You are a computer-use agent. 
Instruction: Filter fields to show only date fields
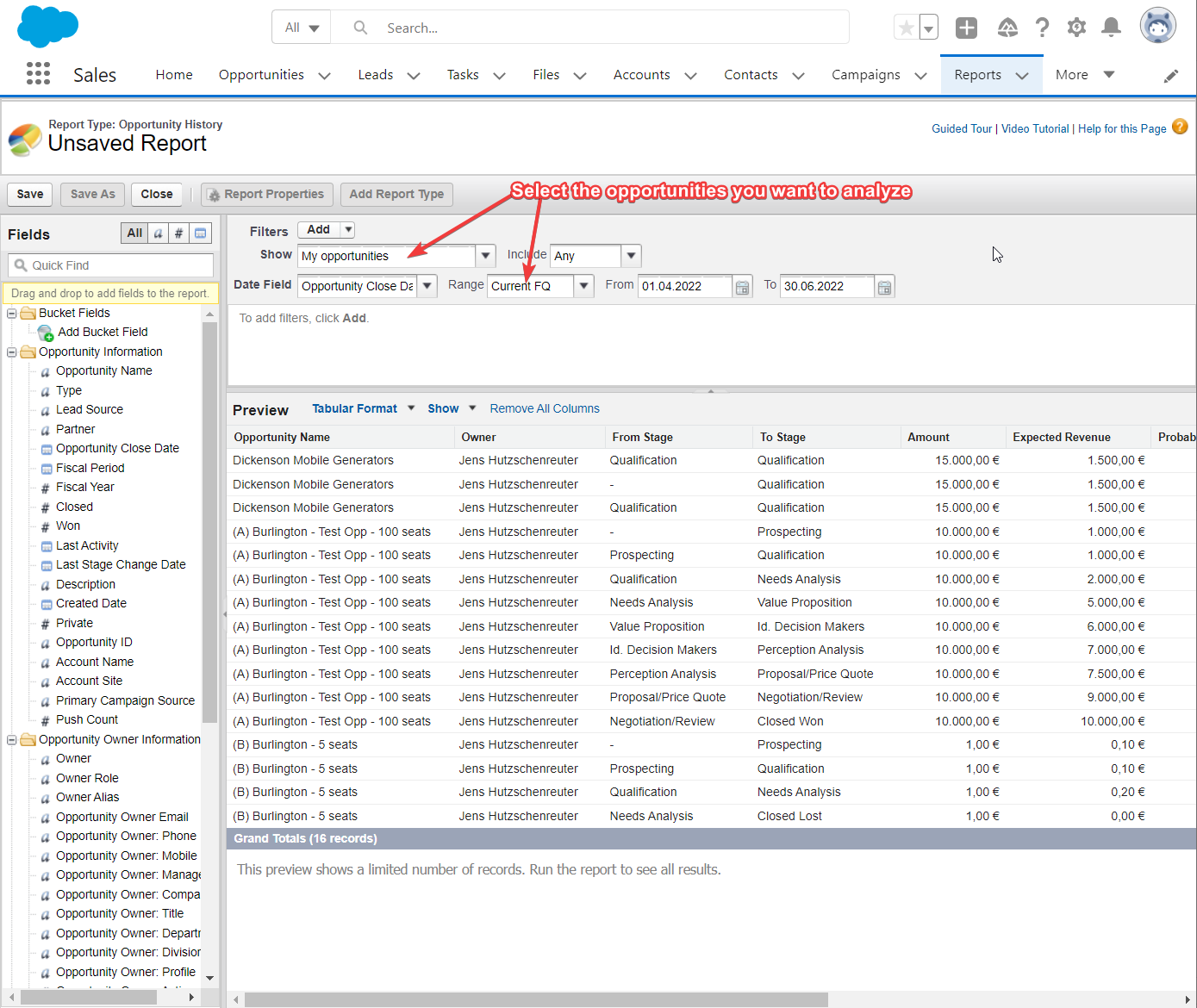(199, 233)
